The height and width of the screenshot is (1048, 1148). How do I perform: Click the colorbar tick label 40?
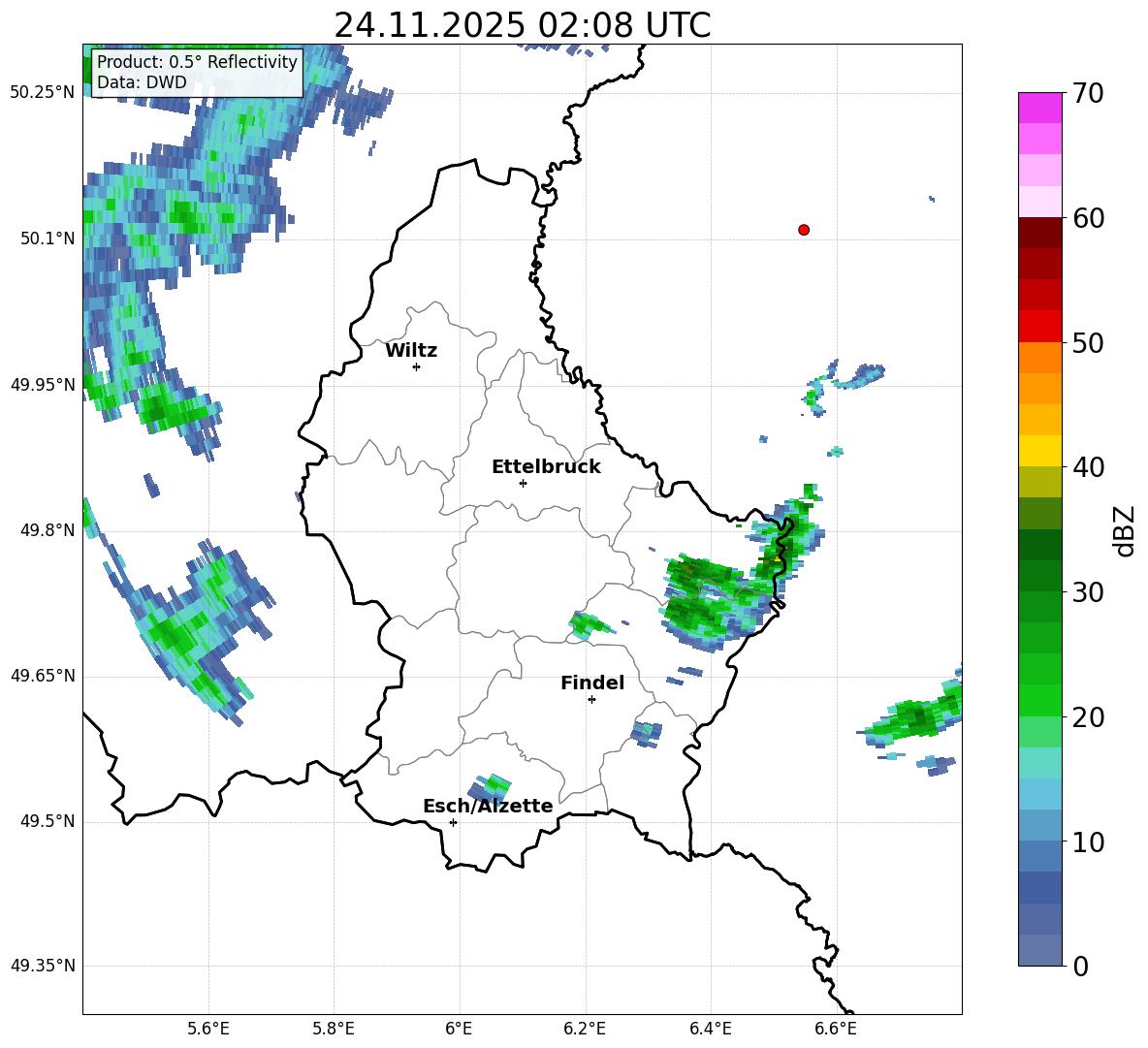point(1088,467)
